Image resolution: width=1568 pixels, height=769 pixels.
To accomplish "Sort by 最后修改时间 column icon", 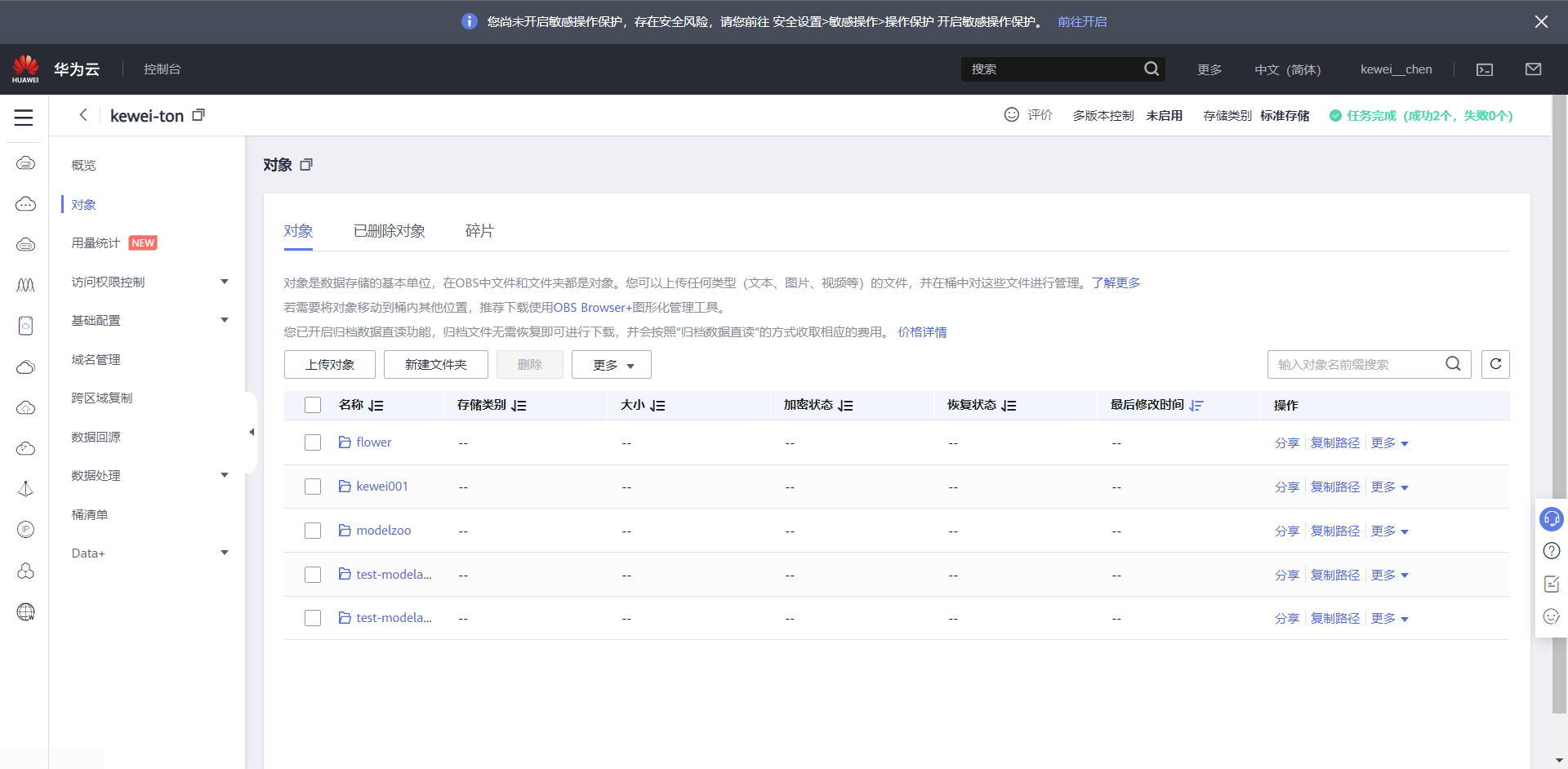I will (x=1196, y=406).
